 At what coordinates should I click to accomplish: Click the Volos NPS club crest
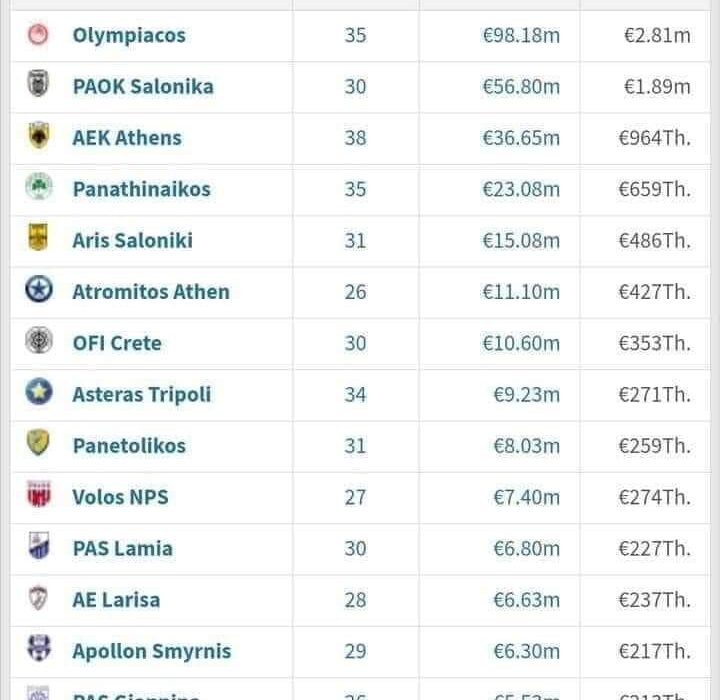click(x=38, y=496)
